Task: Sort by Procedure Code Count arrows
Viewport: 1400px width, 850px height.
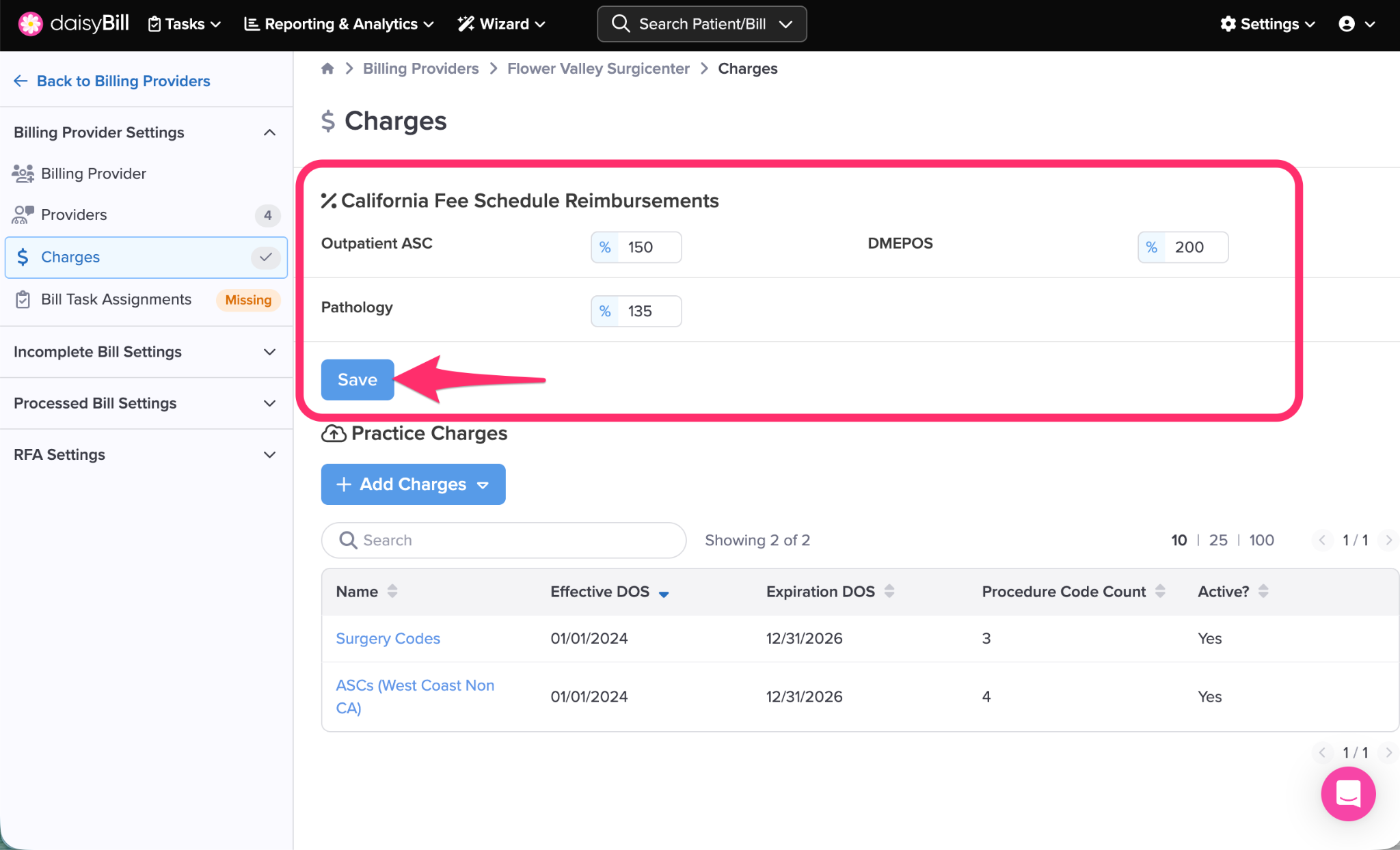Action: coord(1160,591)
